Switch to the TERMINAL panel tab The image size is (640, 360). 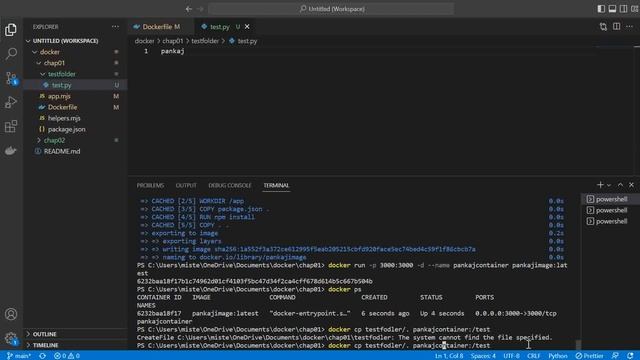pos(276,185)
